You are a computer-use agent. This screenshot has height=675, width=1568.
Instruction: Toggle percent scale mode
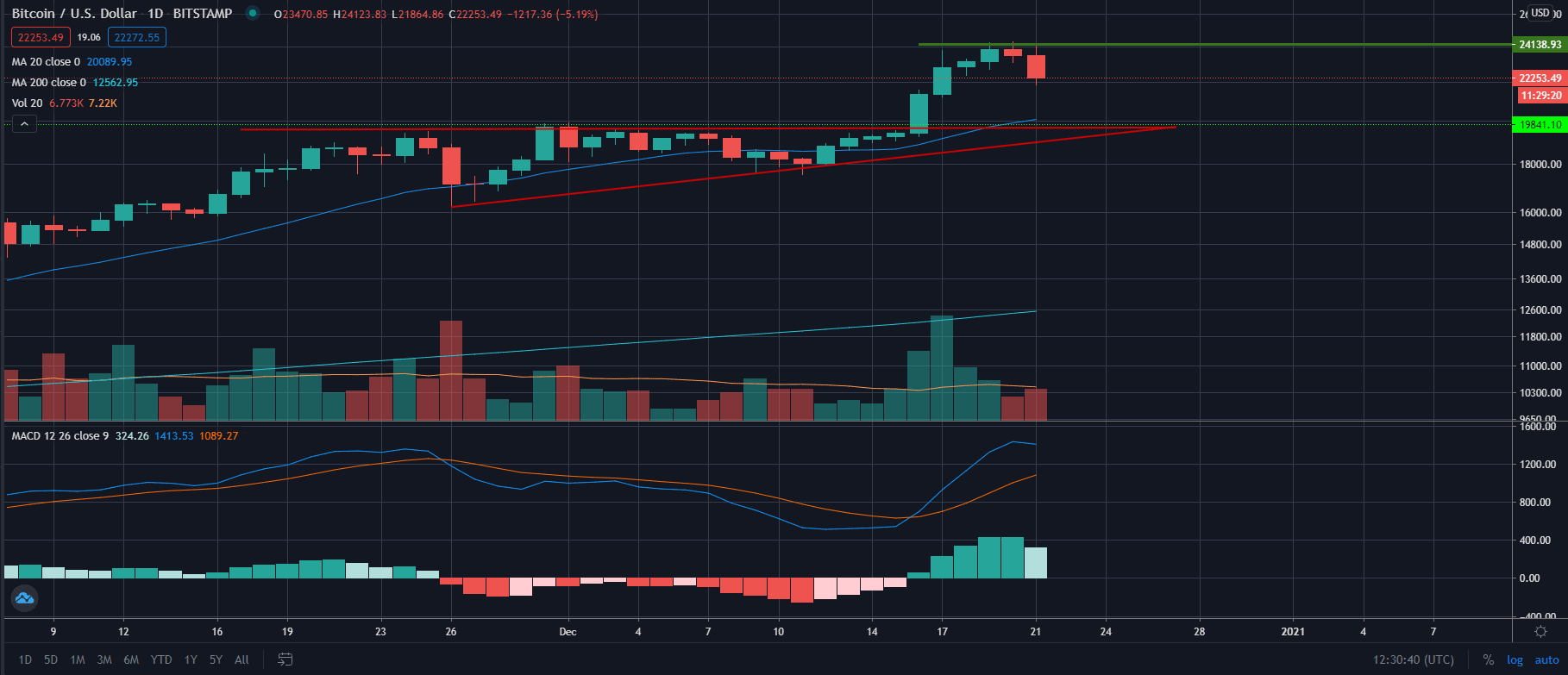tap(1488, 659)
